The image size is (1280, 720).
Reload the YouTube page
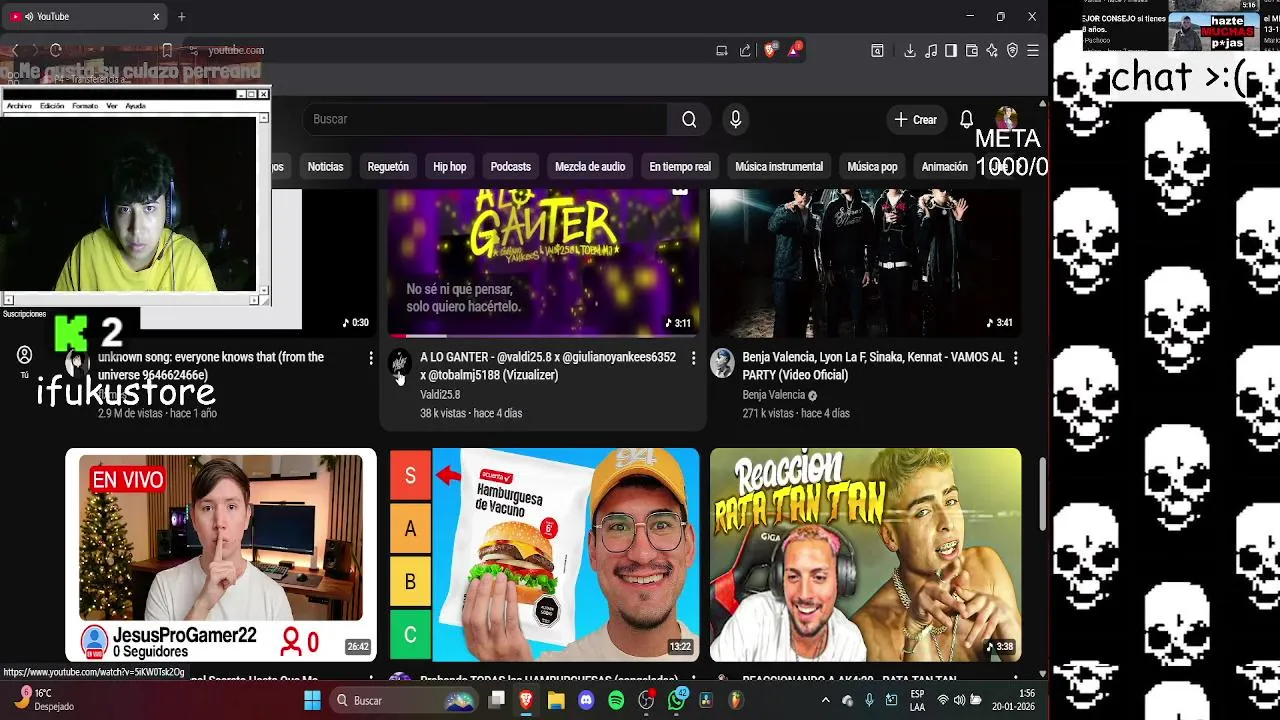pyautogui.click(x=56, y=50)
